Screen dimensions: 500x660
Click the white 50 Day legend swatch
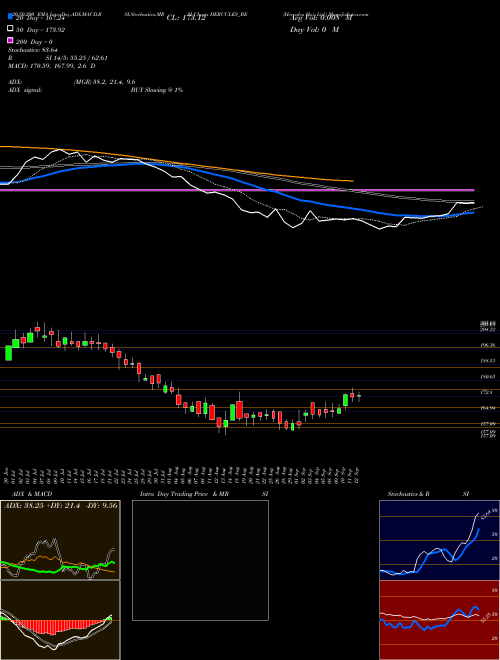10,29
